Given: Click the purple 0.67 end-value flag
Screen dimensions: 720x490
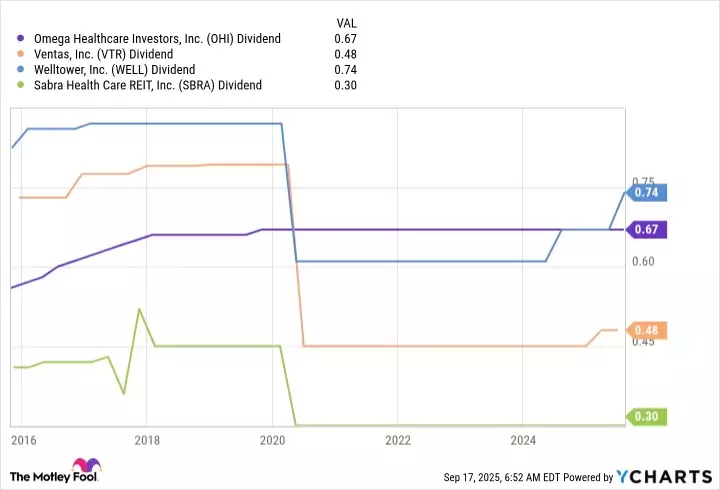Looking at the screenshot, I should (x=645, y=230).
